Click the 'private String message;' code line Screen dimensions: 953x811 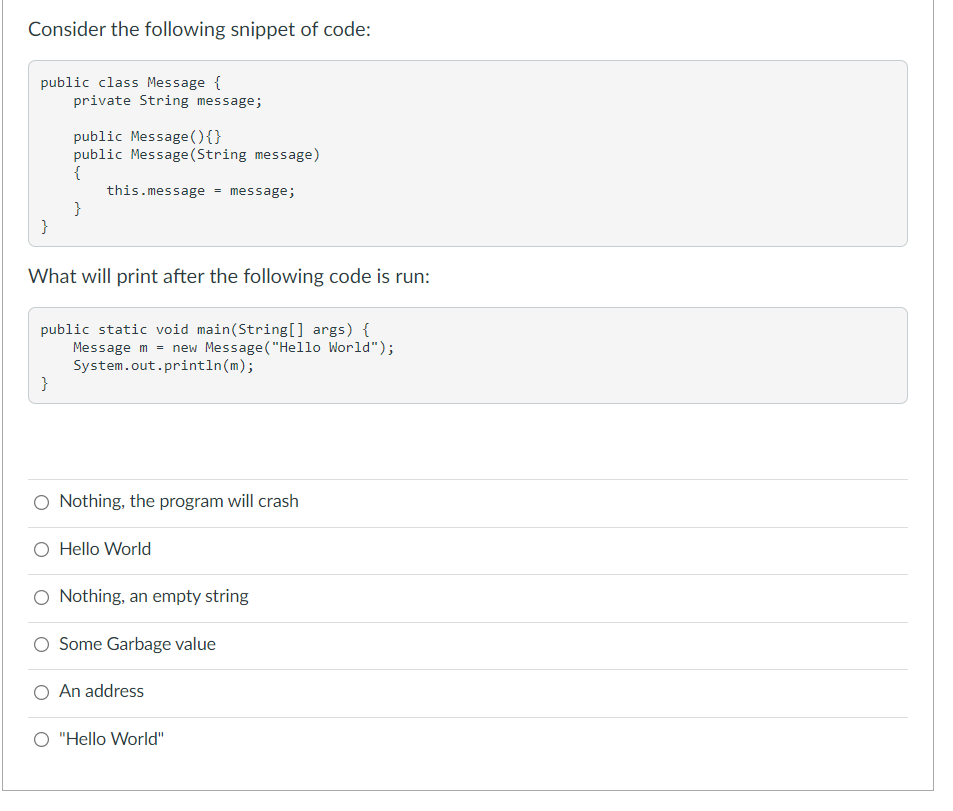tap(168, 101)
